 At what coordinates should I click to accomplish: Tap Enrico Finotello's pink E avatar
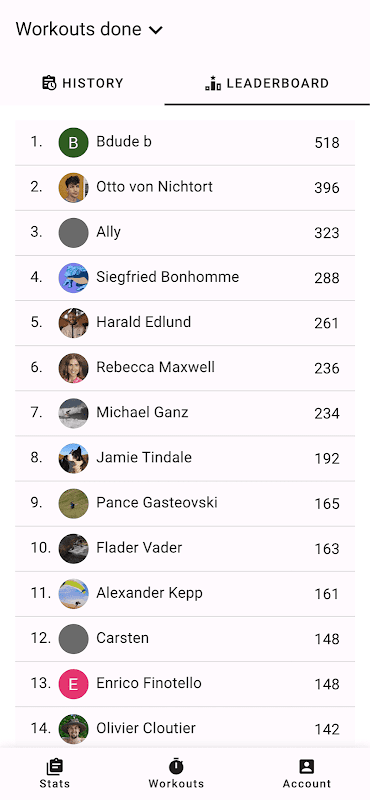73,684
